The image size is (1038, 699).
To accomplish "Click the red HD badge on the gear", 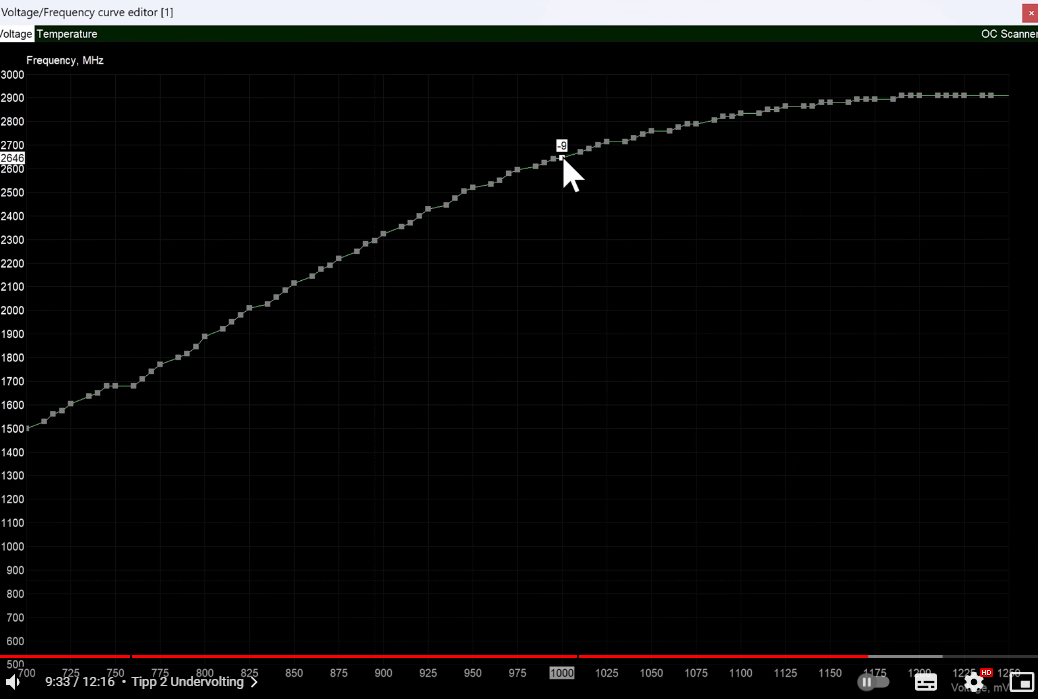I will 986,673.
